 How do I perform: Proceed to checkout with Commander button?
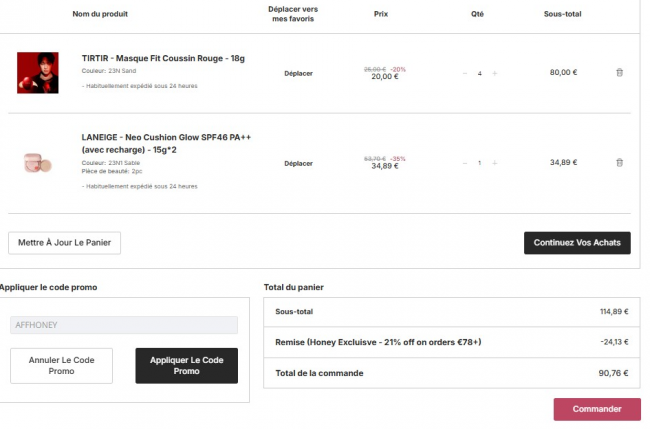[x=596, y=409]
